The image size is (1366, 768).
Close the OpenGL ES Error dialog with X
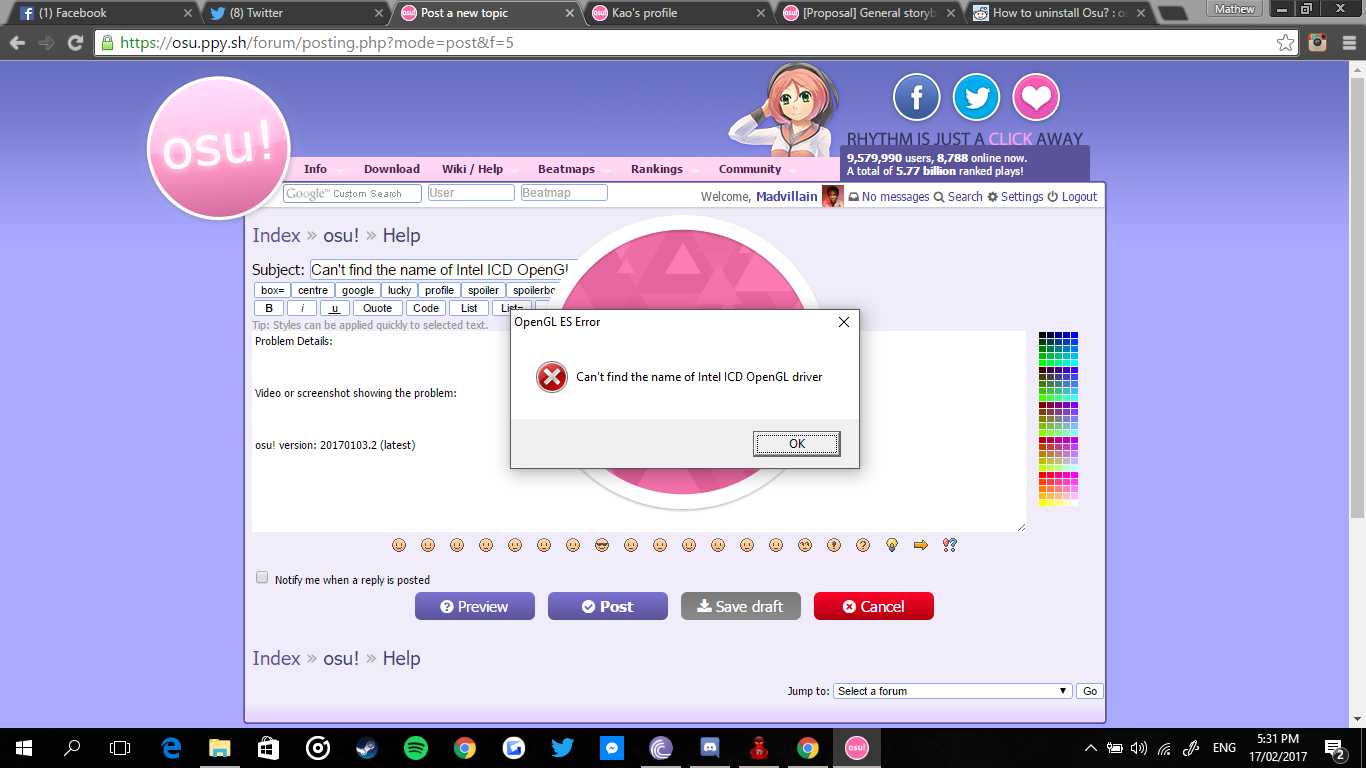844,322
